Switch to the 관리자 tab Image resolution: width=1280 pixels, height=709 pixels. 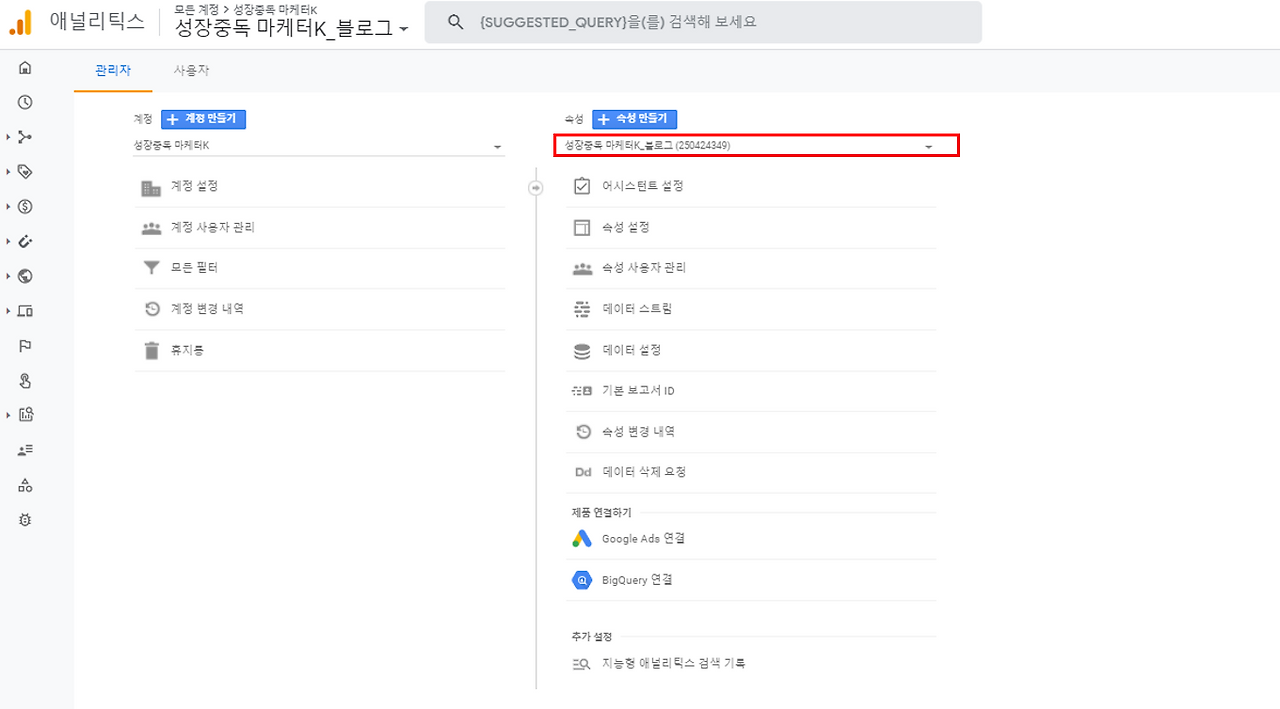pos(112,71)
